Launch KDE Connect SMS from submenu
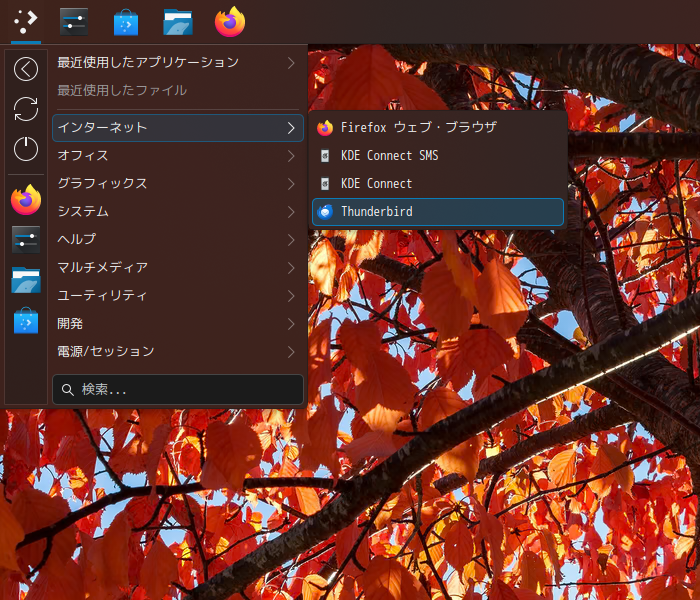700x600 pixels. pos(438,156)
